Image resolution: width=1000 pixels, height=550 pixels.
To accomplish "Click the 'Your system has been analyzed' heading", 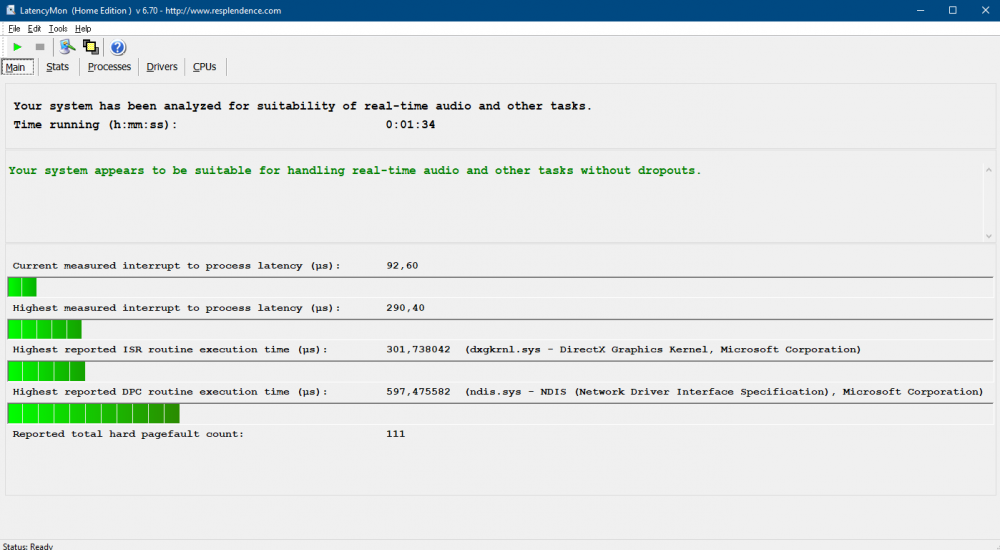I will point(303,106).
